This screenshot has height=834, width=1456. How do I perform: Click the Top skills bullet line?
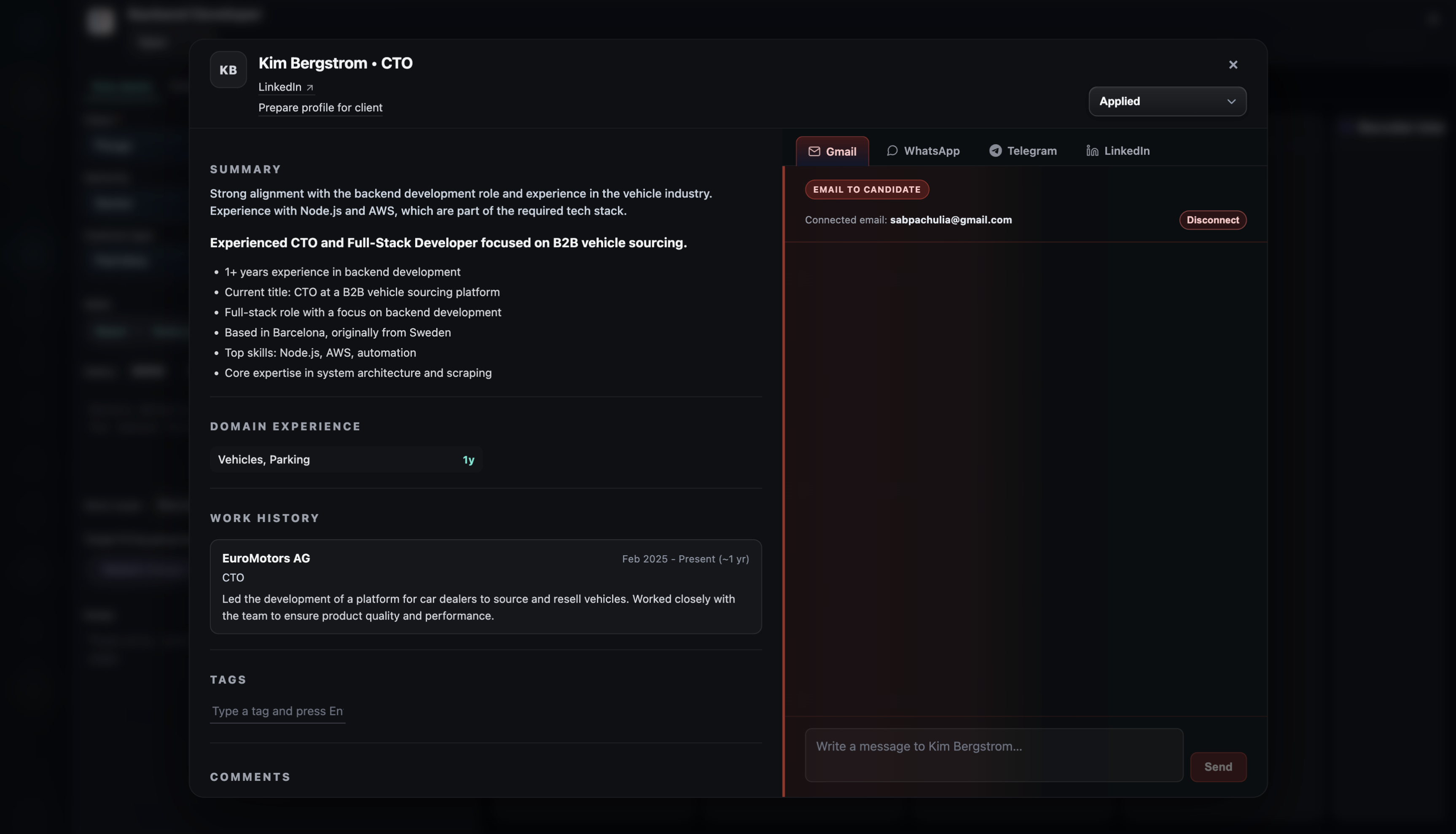click(320, 353)
